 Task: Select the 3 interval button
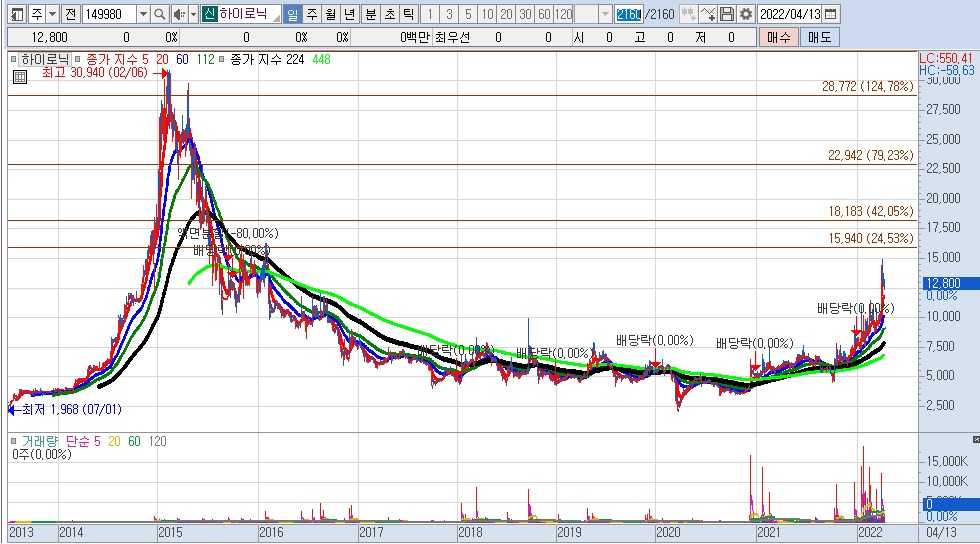click(449, 14)
